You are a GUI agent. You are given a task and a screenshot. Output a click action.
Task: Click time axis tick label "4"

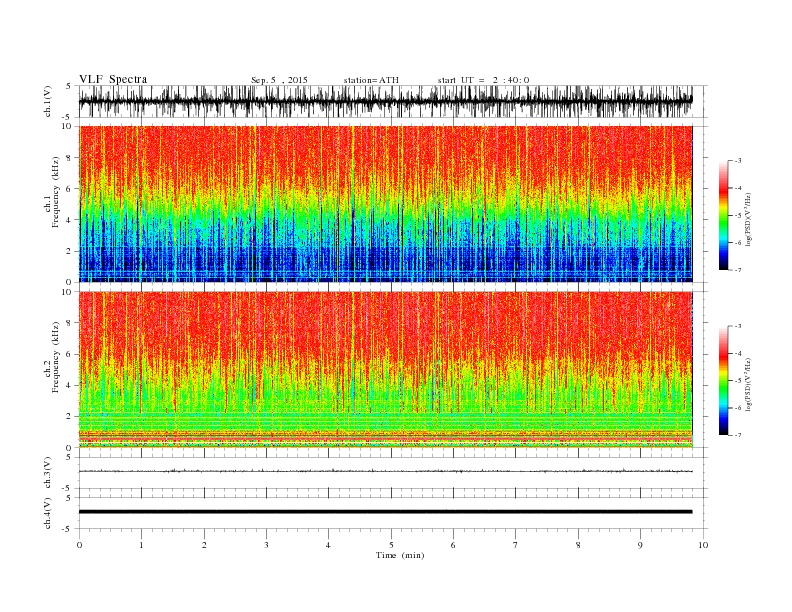coord(328,545)
